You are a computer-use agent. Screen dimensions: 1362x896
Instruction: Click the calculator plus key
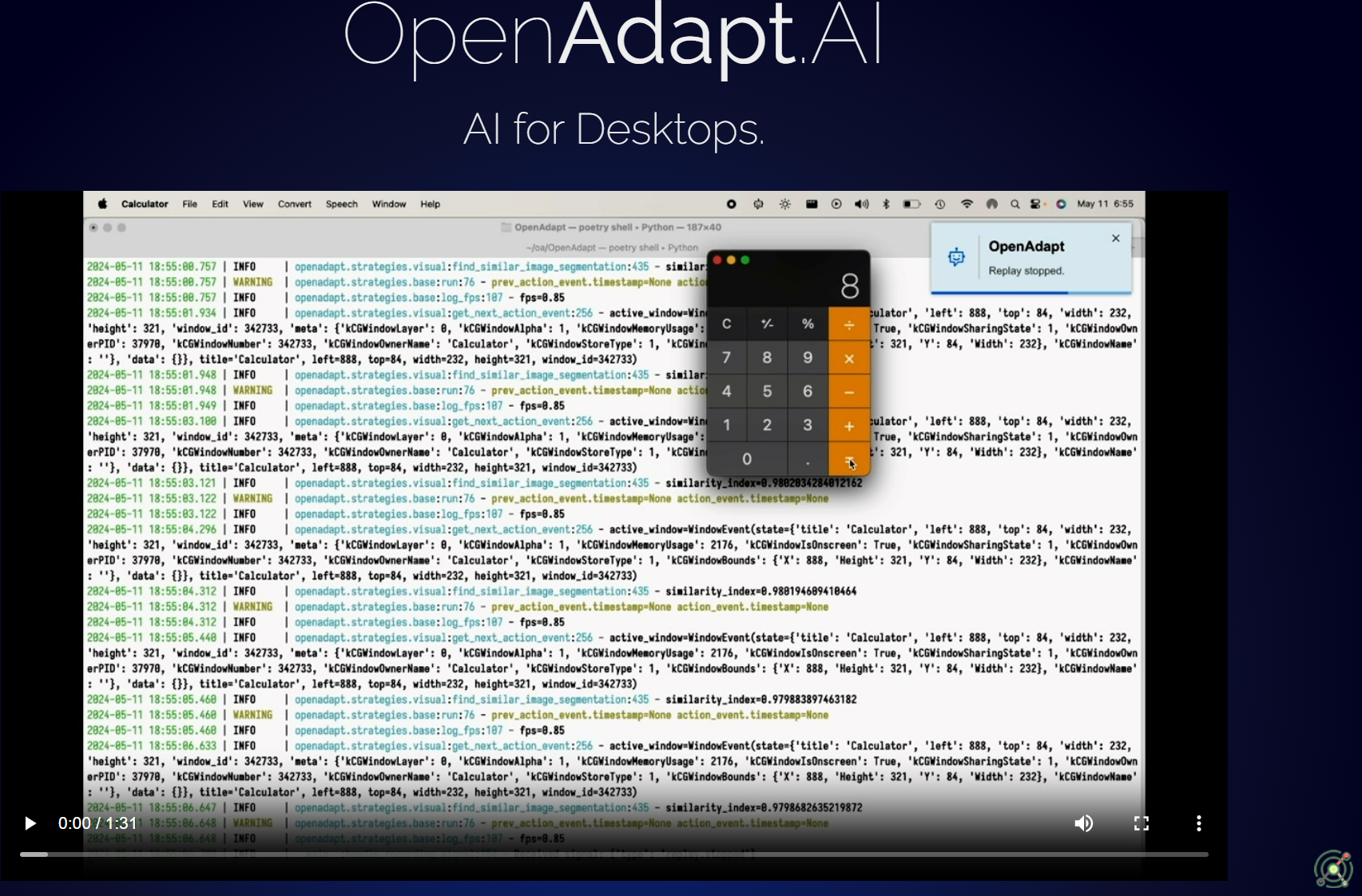coord(849,426)
